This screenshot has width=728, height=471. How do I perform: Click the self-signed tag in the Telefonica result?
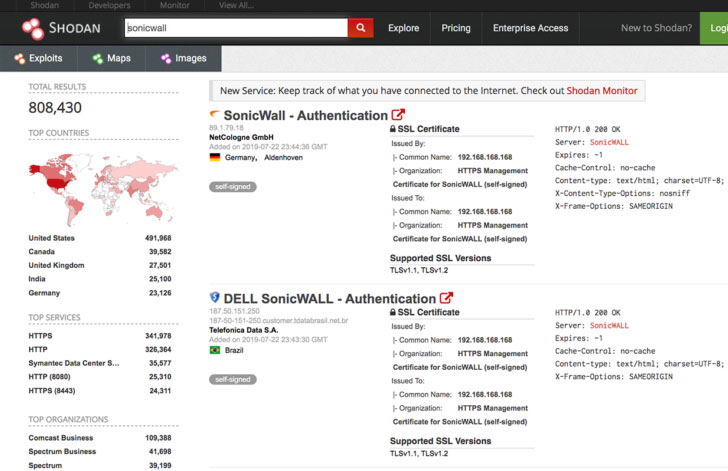pos(233,379)
